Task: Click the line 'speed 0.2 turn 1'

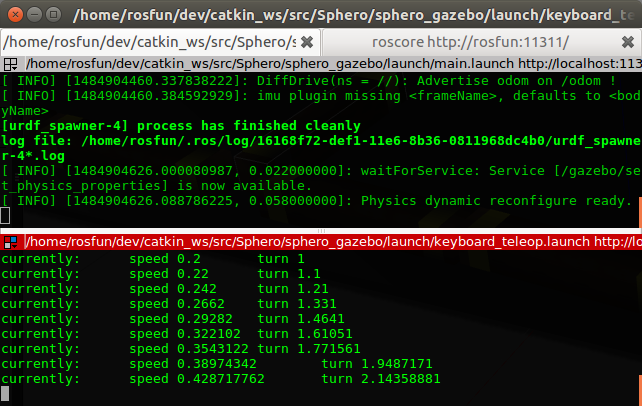Action: point(153,259)
